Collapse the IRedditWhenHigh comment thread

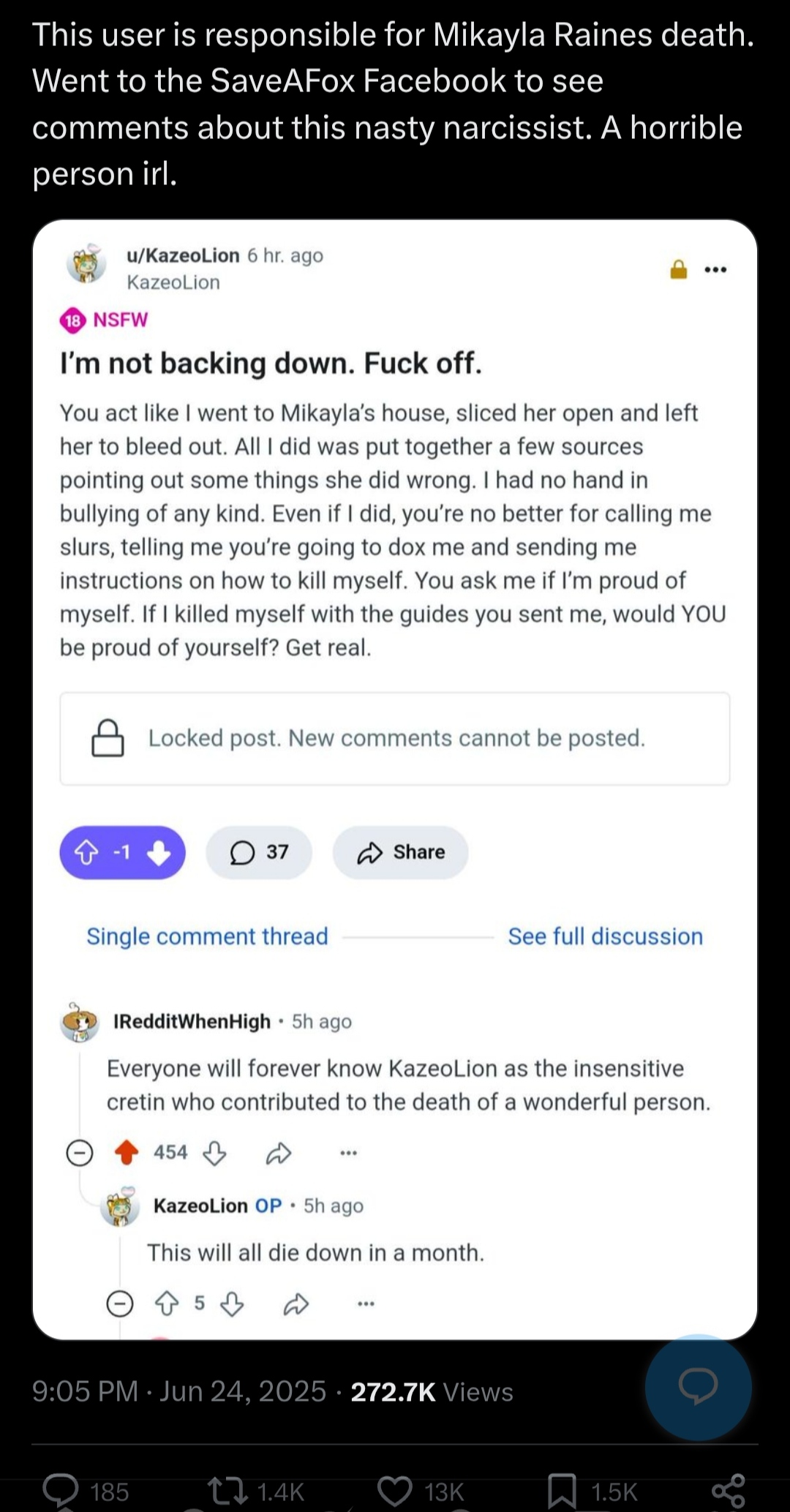pyautogui.click(x=80, y=1154)
